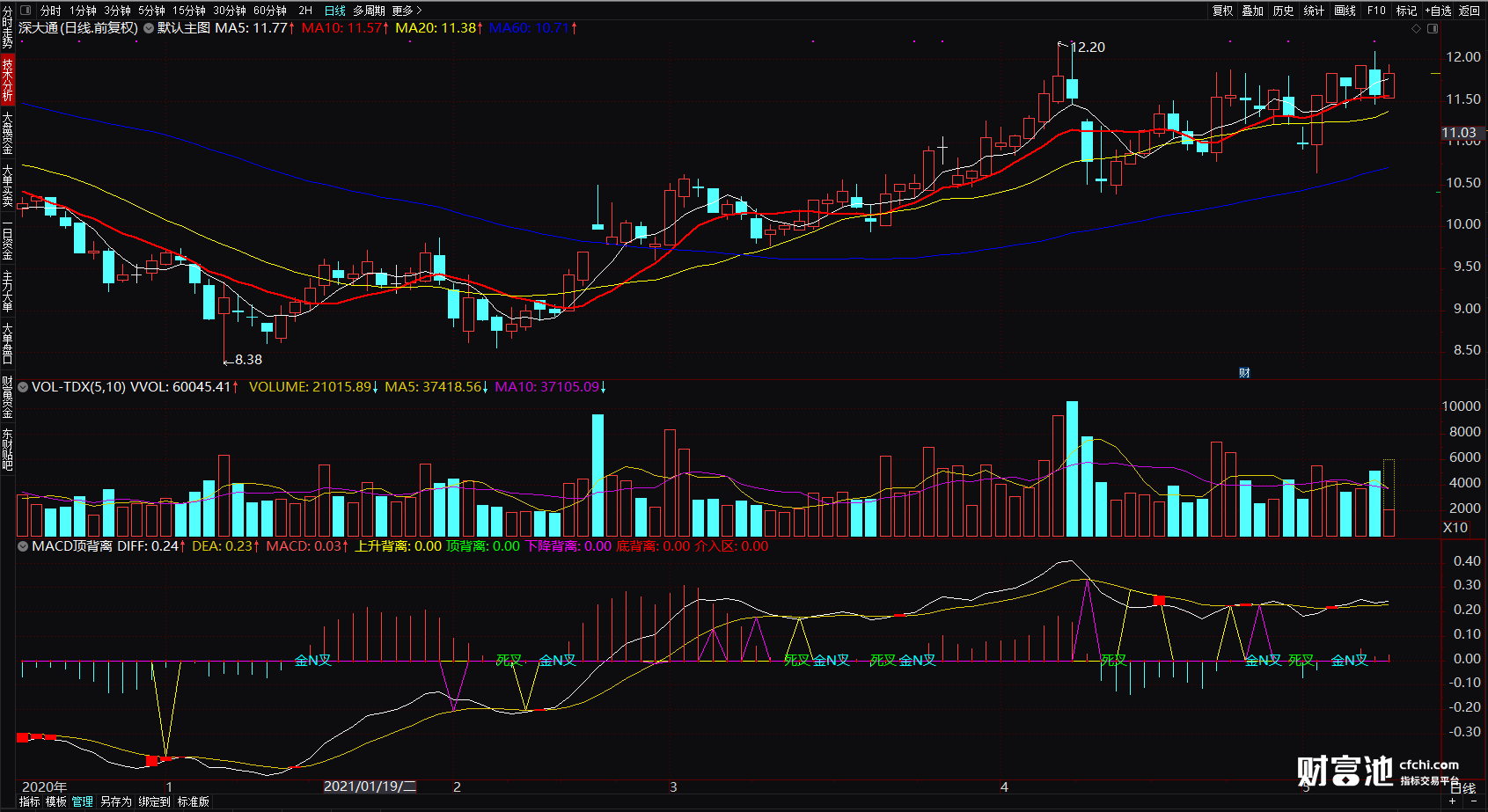
Task: Select the 1分钟 period
Action: point(84,11)
